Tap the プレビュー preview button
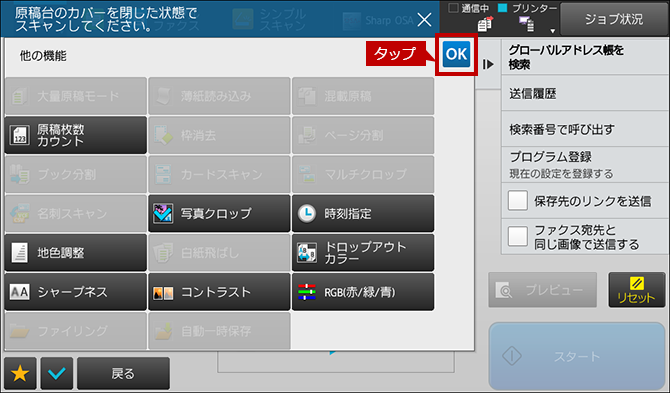The height and width of the screenshot is (393, 670). click(x=543, y=290)
